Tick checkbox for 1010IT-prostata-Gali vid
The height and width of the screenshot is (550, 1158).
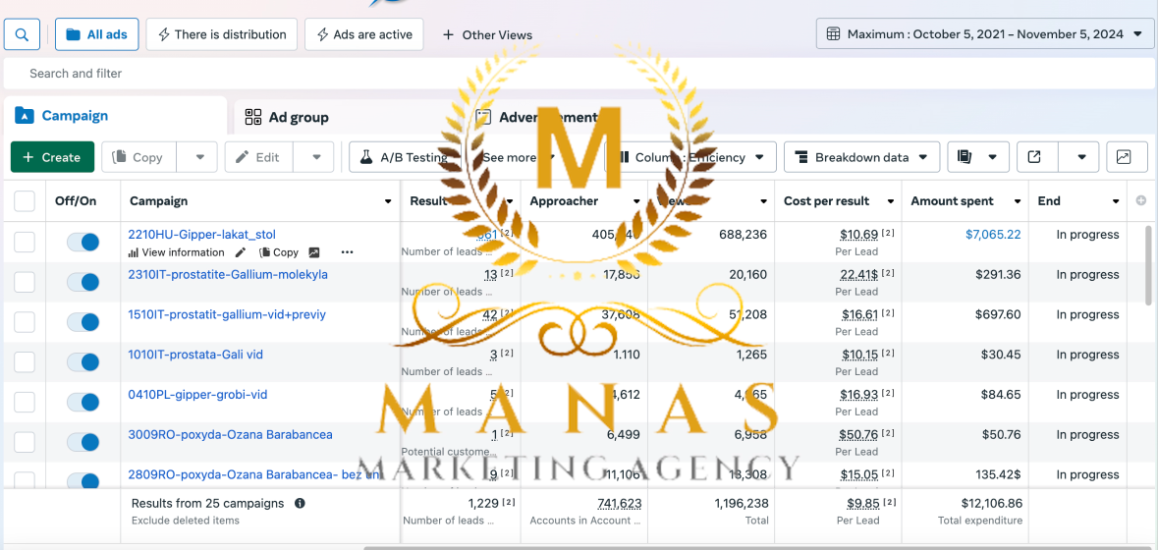tap(24, 362)
